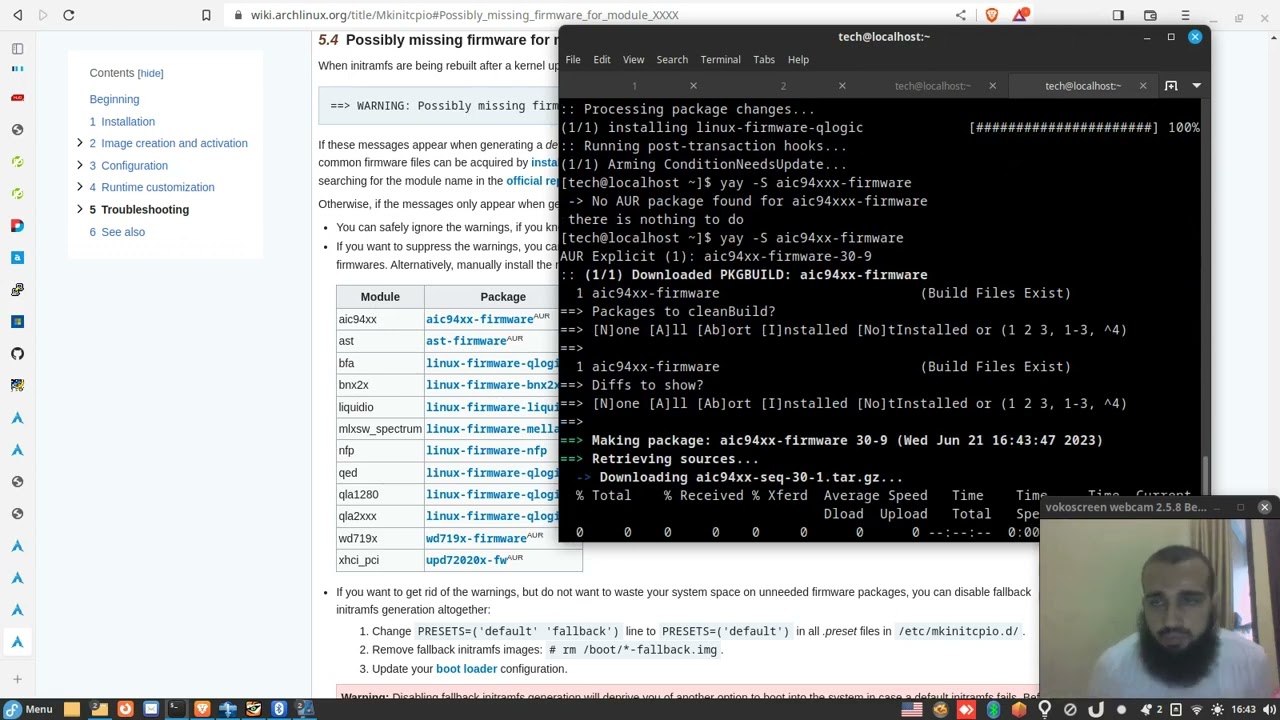Open the Terminal menu
The width and height of the screenshot is (1280, 720).
(x=720, y=59)
